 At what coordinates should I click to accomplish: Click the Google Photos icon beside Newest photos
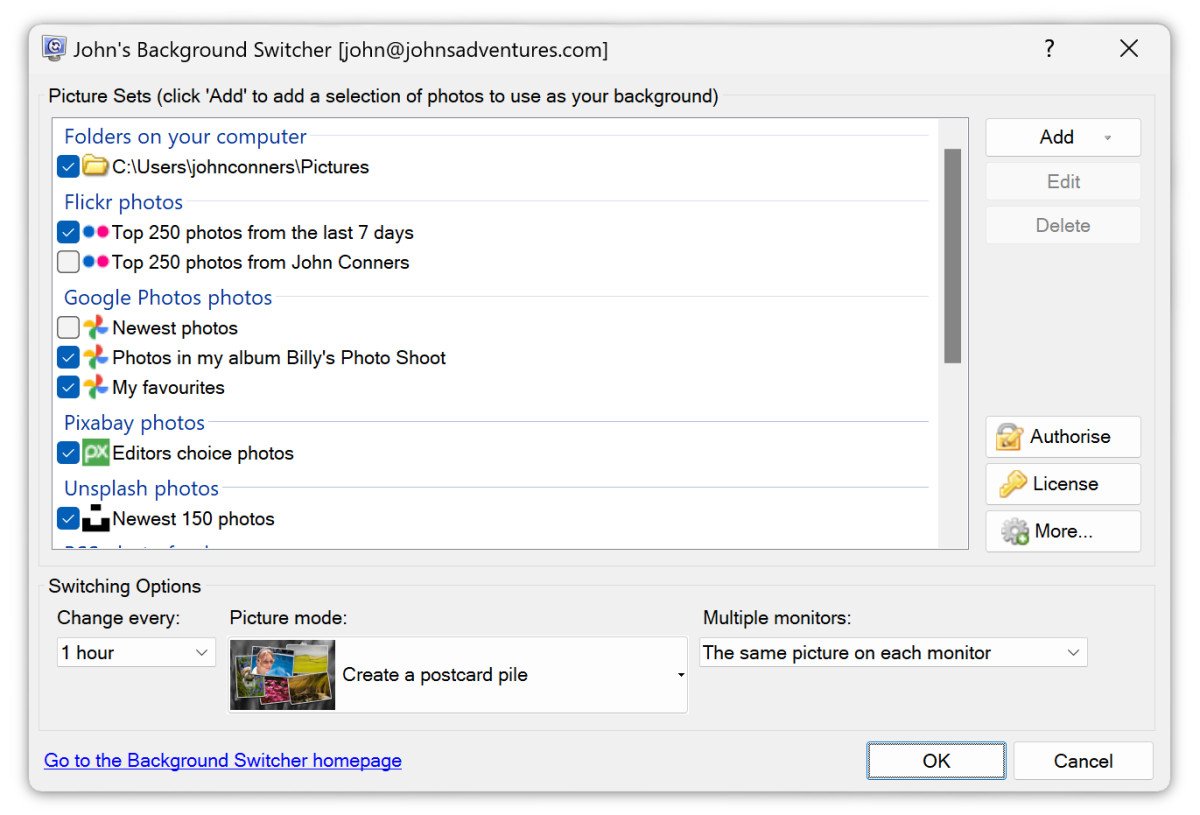click(95, 328)
